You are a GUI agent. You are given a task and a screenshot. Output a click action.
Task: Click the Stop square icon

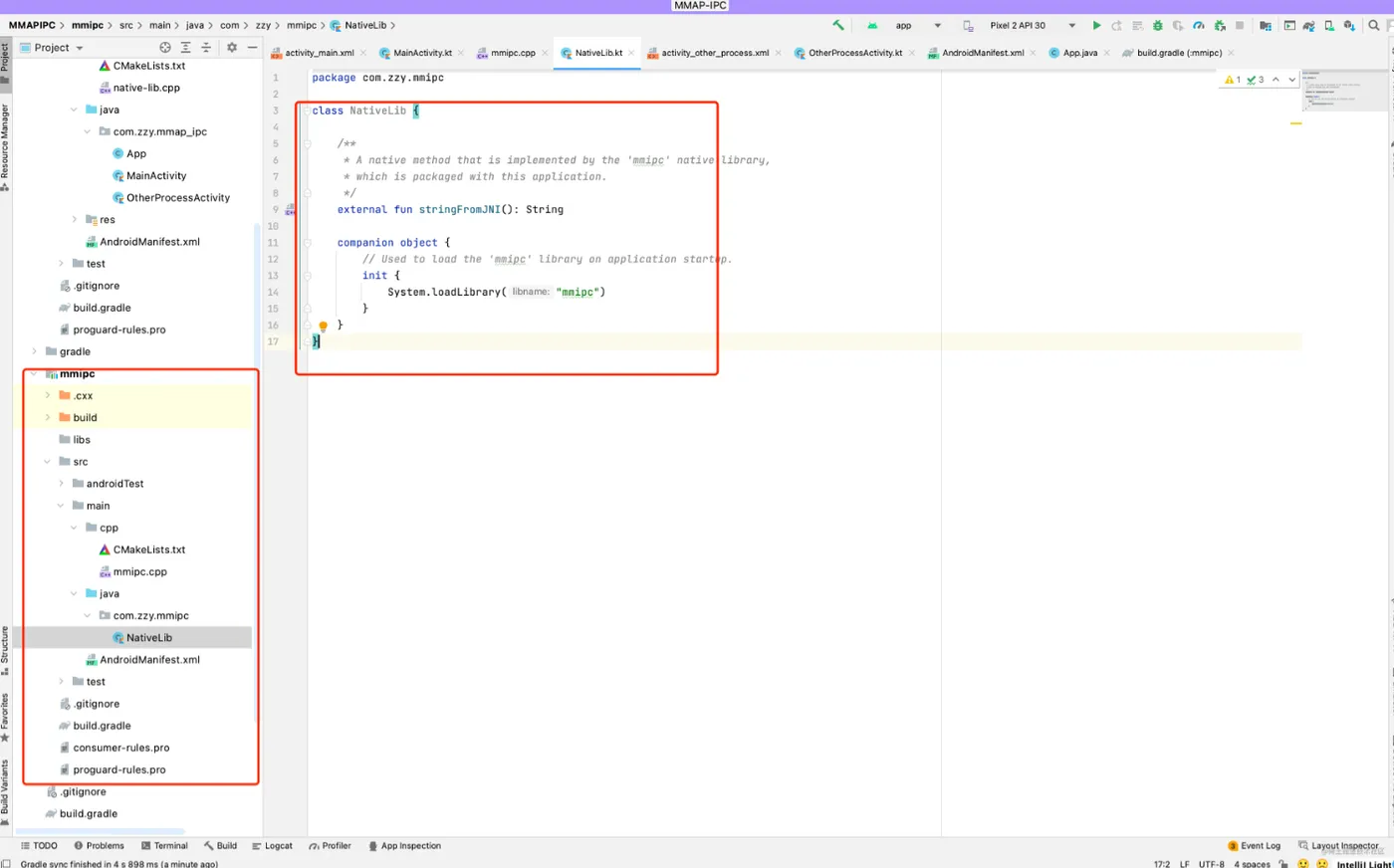[x=1240, y=25]
